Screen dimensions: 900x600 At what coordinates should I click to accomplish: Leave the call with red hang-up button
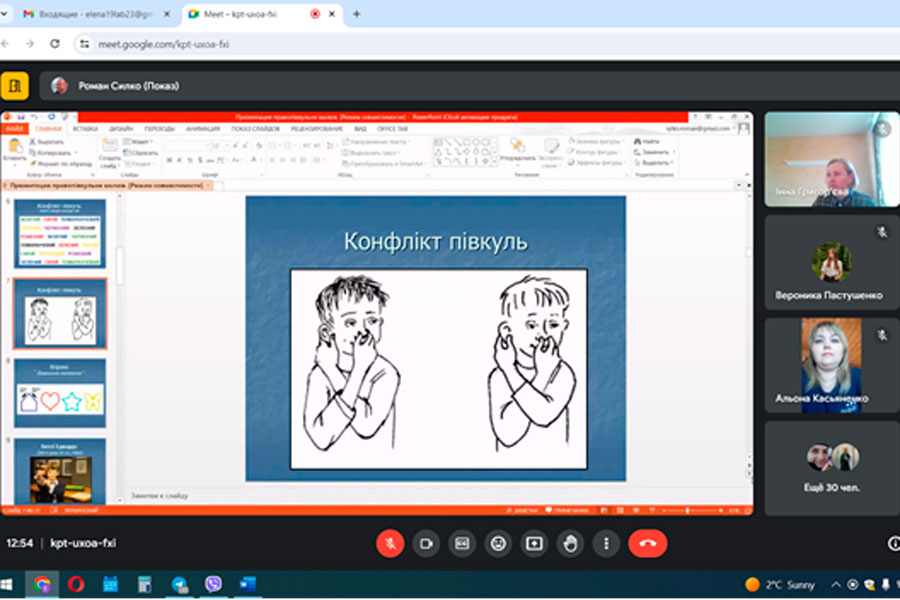(647, 543)
